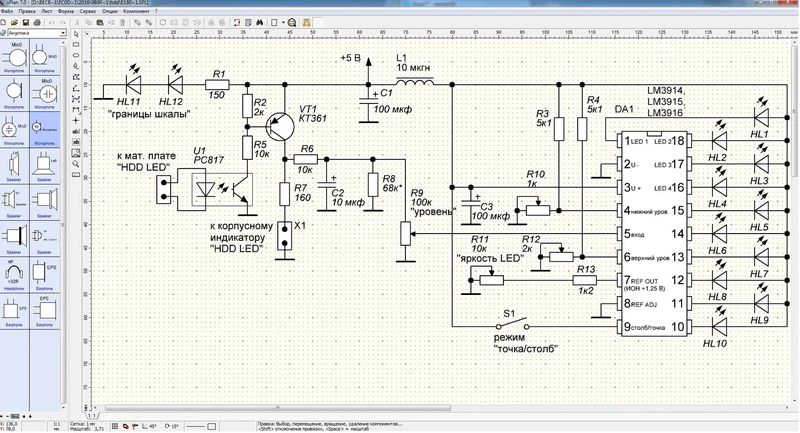Save the schematic with the floppy disk icon

pos(24,21)
